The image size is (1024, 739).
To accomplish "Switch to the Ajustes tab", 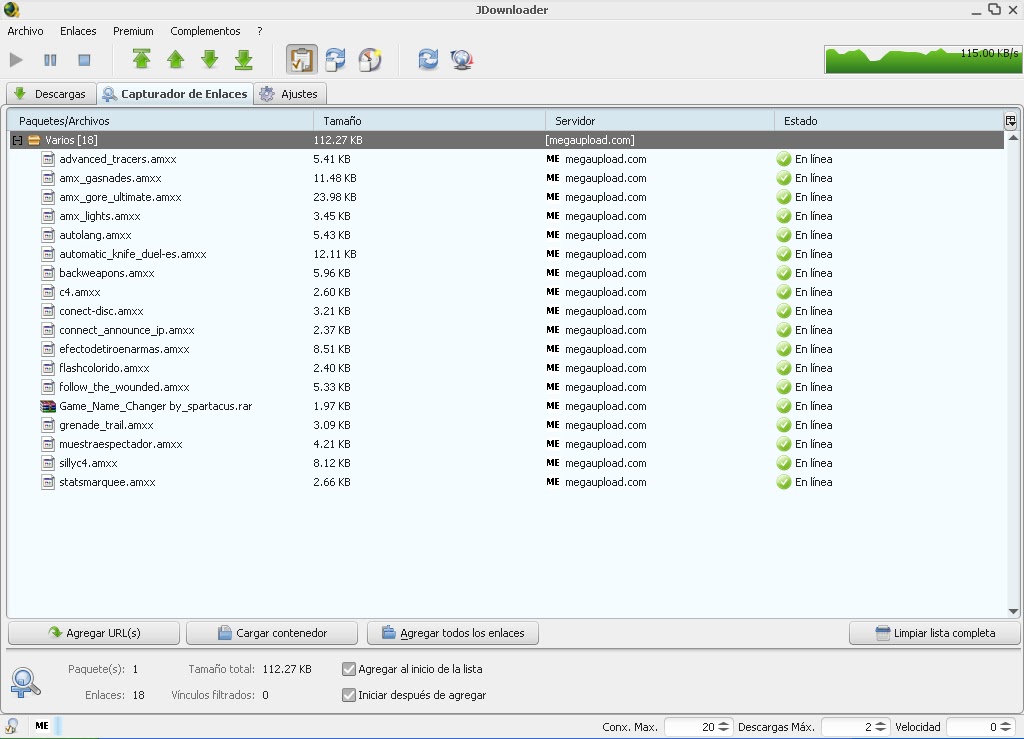I will coord(289,94).
